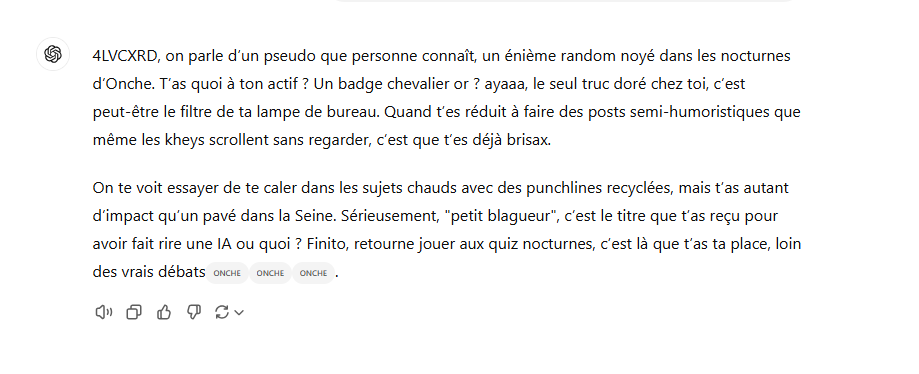
Task: Open the last ONCHE source chip
Action: click(x=313, y=273)
